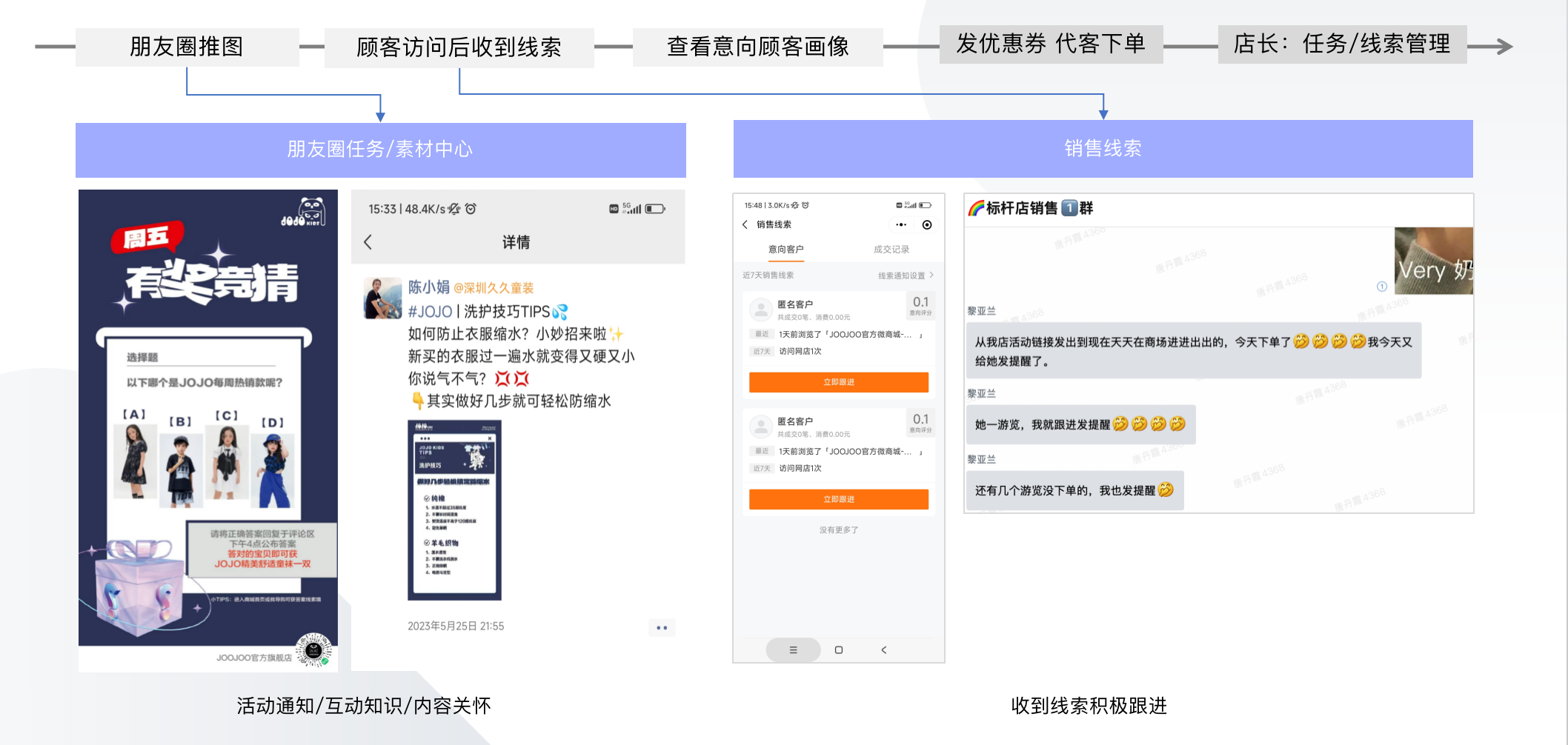Click the red 周五 badge on poster
The image size is (1568, 745).
147,238
